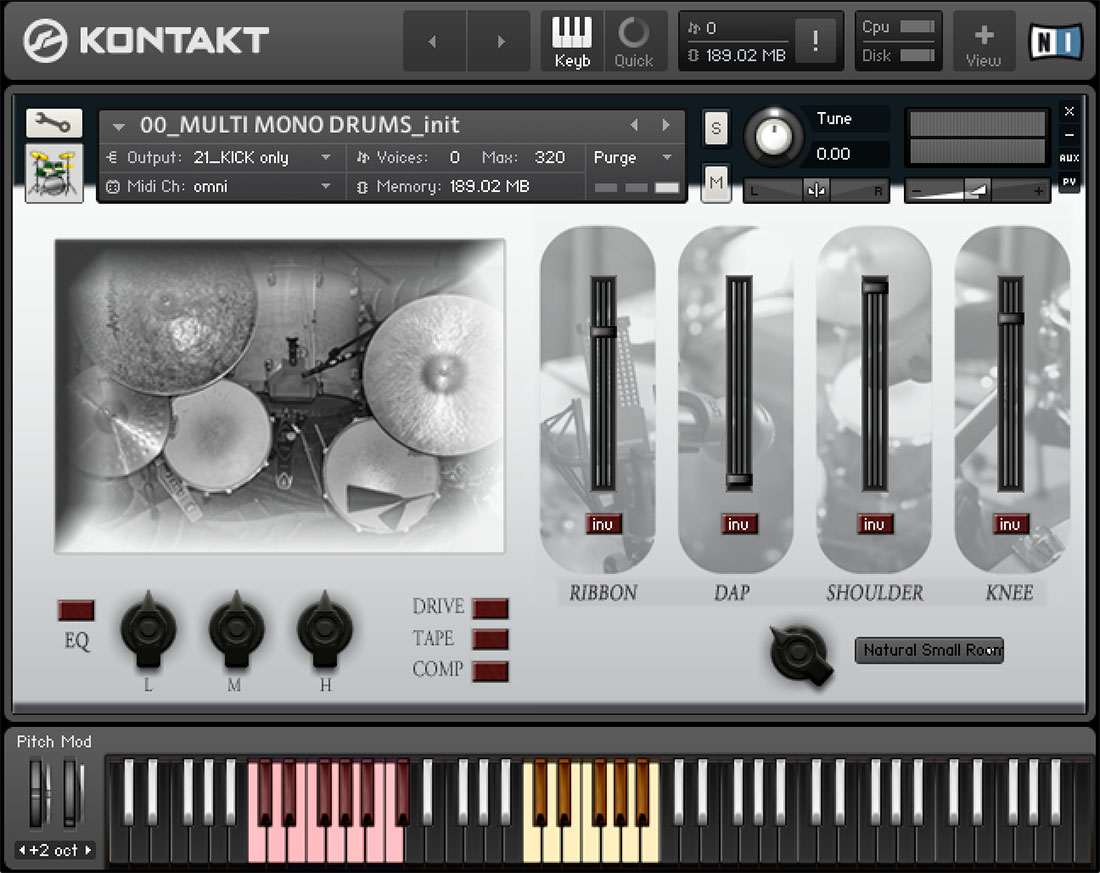Open the wrench instrument edit mode

pos(54,124)
